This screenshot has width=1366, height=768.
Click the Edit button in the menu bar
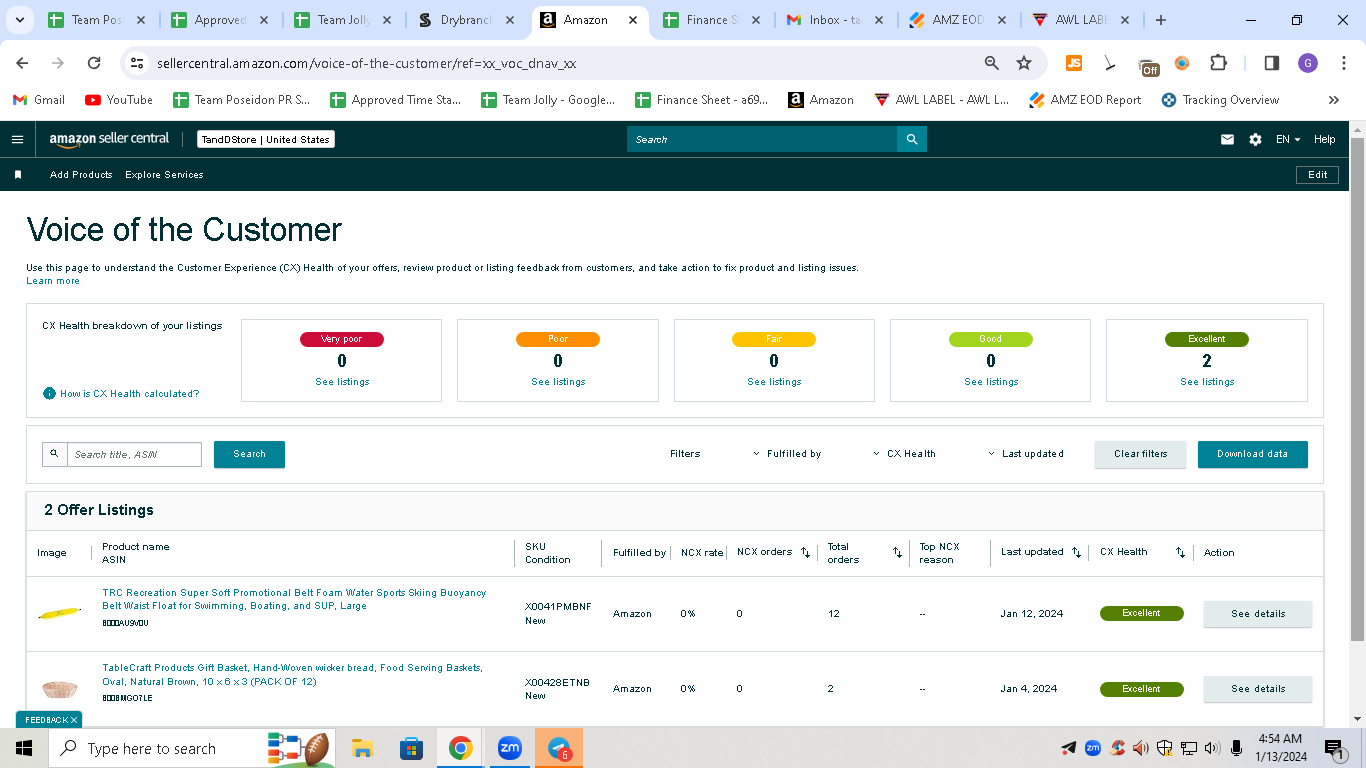pos(1318,175)
